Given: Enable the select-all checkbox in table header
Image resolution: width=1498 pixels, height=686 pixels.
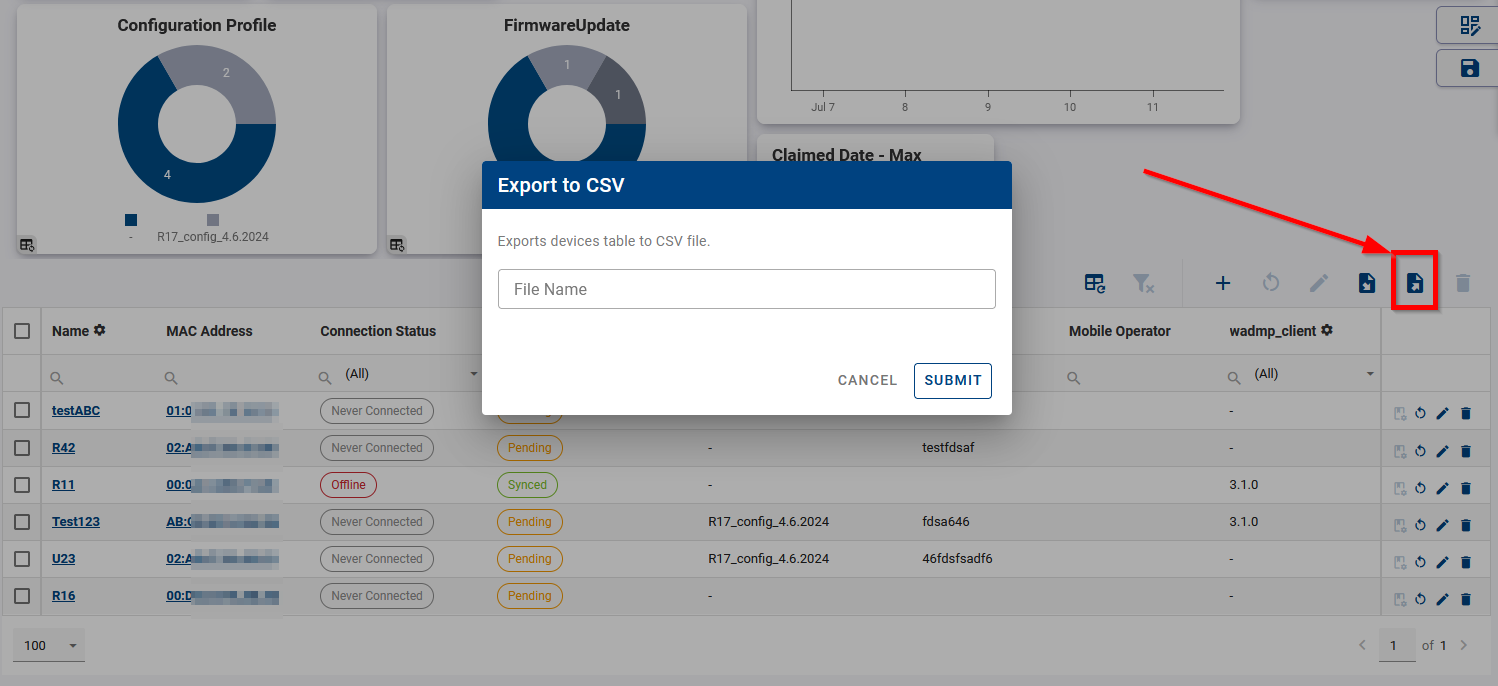Looking at the screenshot, I should point(22,330).
